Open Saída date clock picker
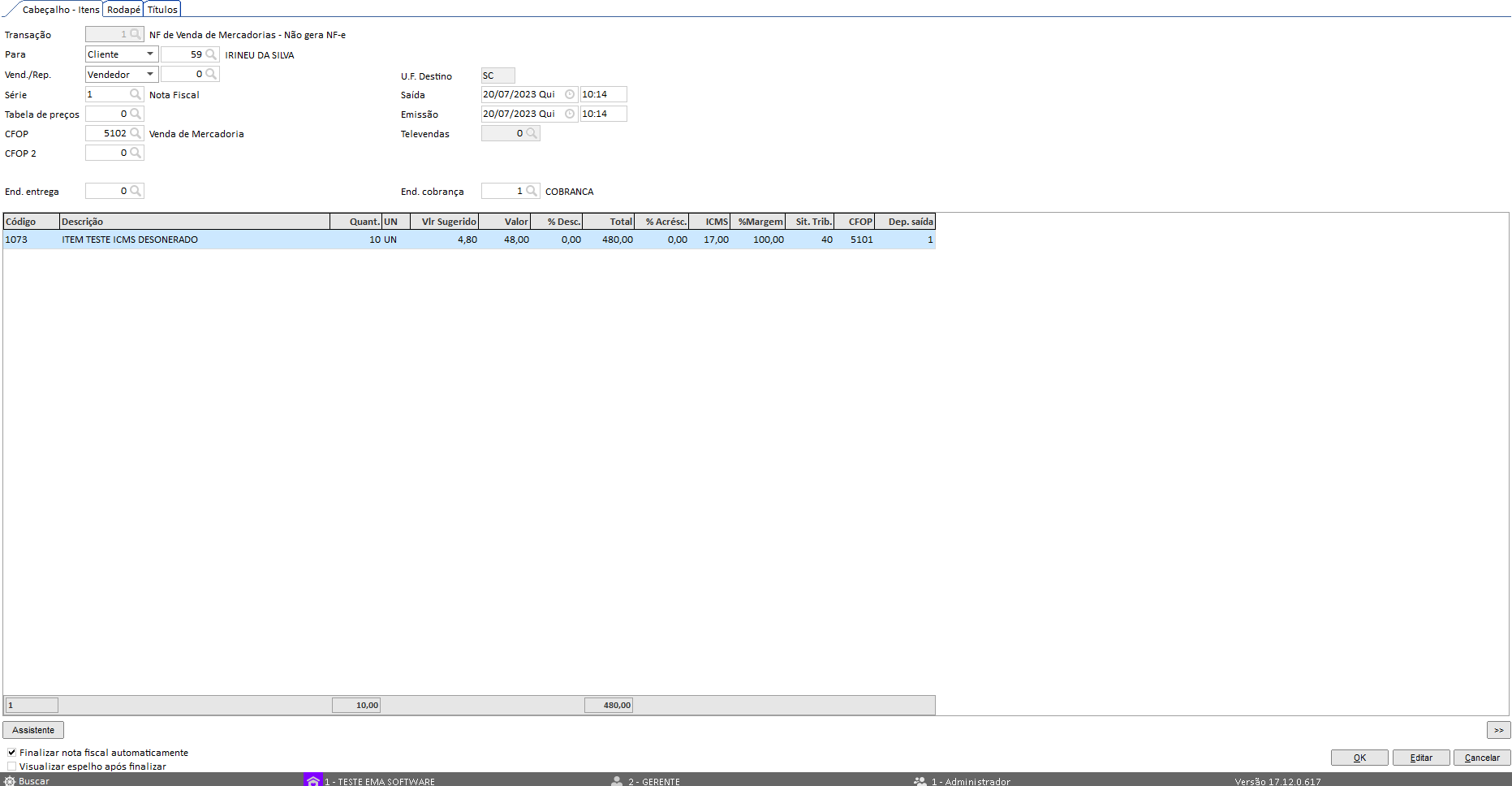 tap(570, 94)
